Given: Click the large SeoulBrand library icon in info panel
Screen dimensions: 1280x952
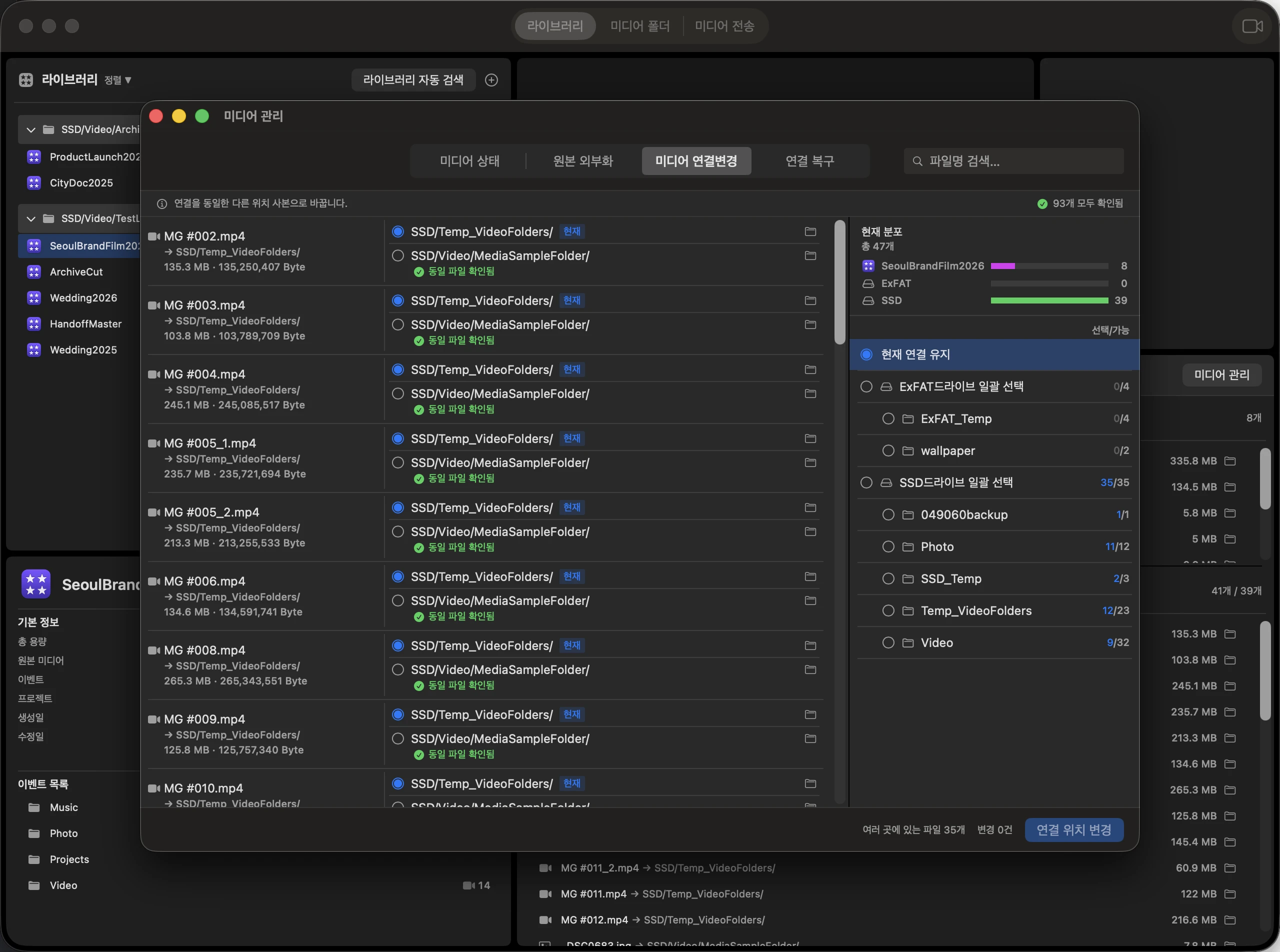Looking at the screenshot, I should [35, 584].
